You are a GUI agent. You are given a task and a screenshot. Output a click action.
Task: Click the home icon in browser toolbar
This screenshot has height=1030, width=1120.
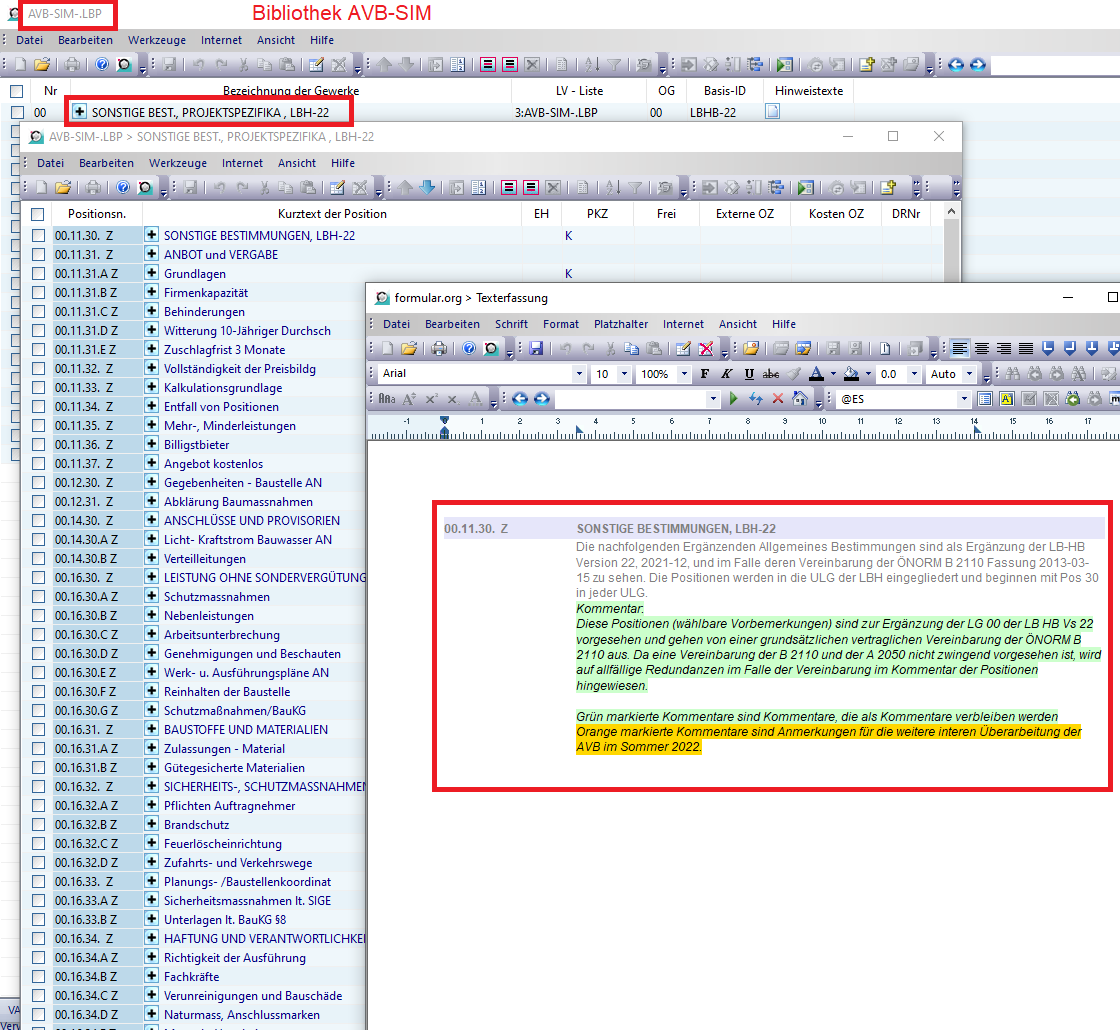coord(799,399)
